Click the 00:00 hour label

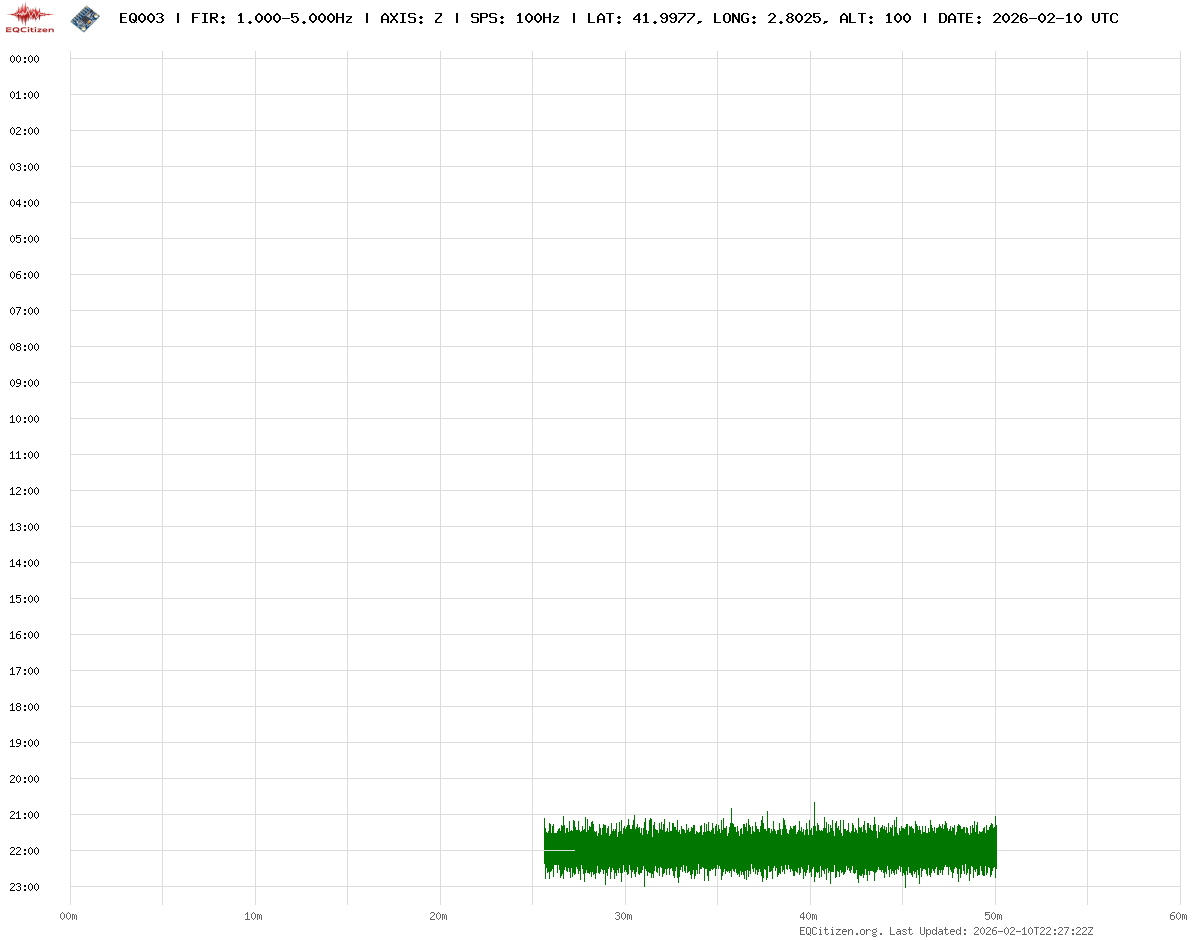point(24,59)
